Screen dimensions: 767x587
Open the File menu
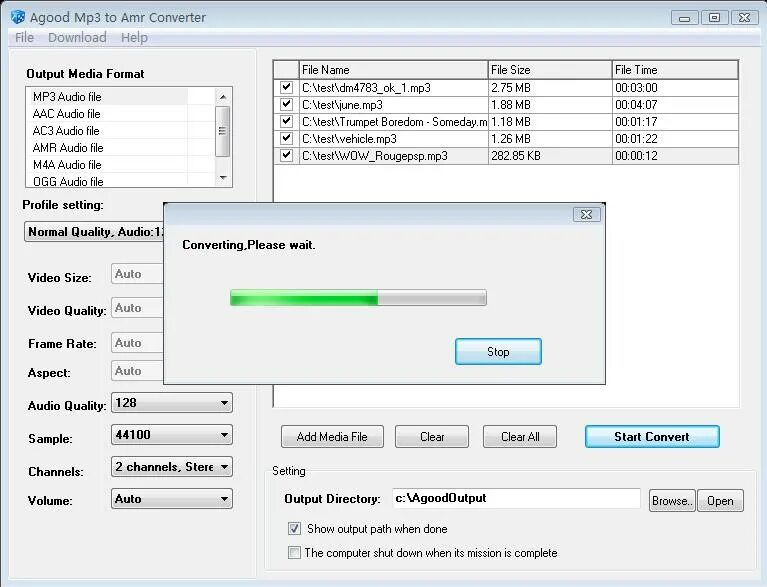24,38
